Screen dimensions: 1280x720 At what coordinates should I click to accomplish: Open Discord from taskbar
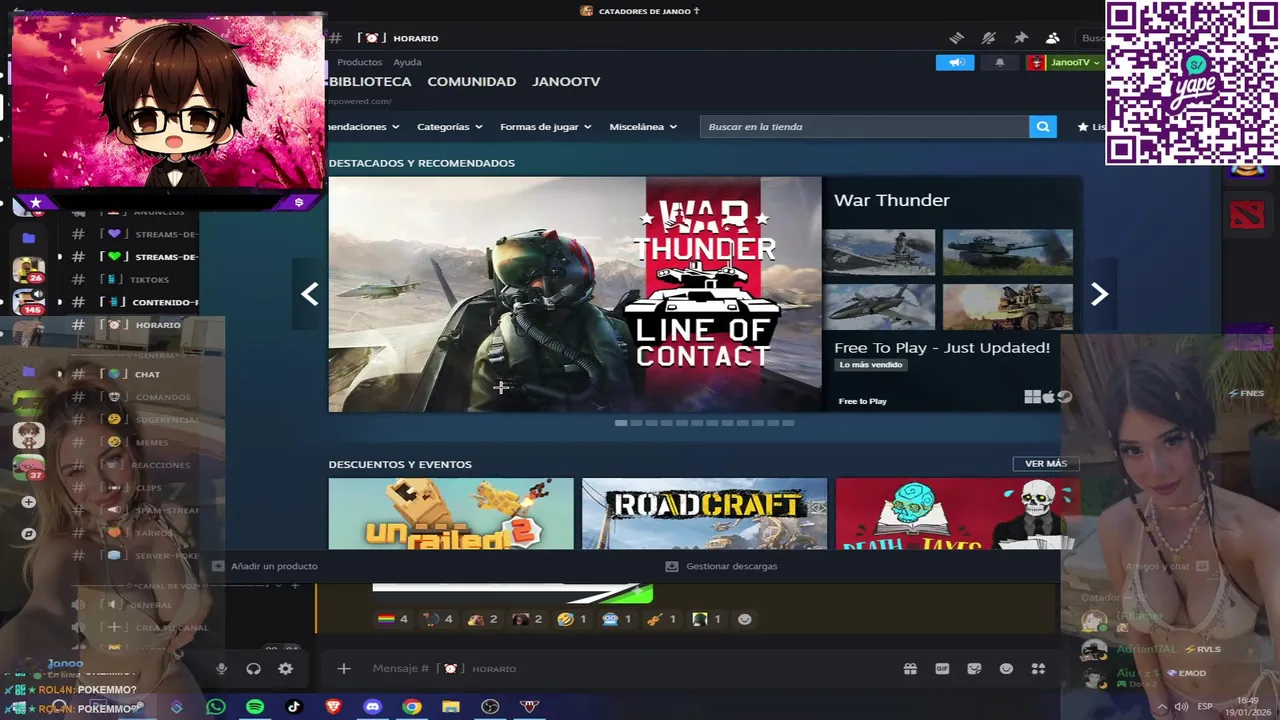point(372,707)
